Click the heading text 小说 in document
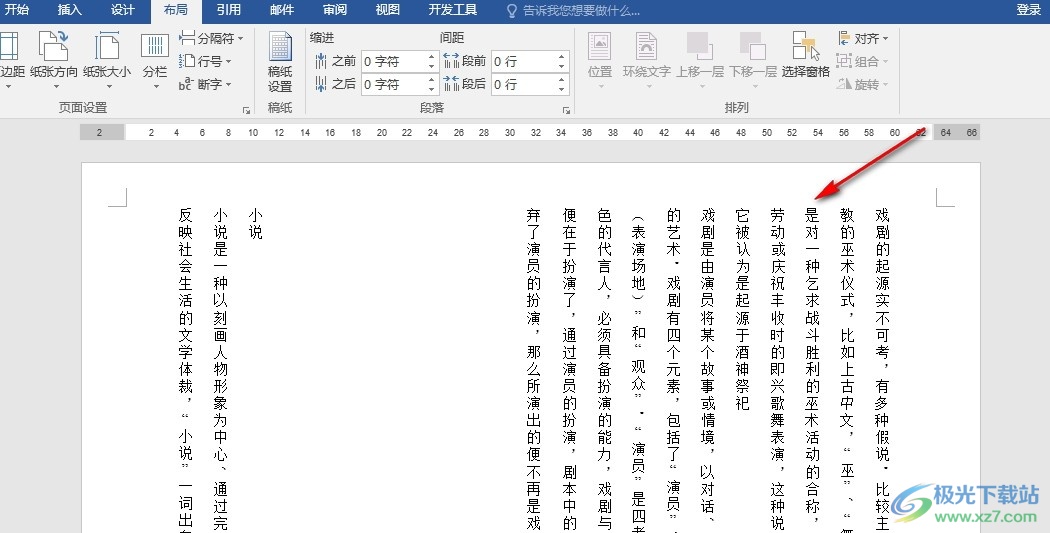Screen dimensions: 1050x533 [255, 224]
